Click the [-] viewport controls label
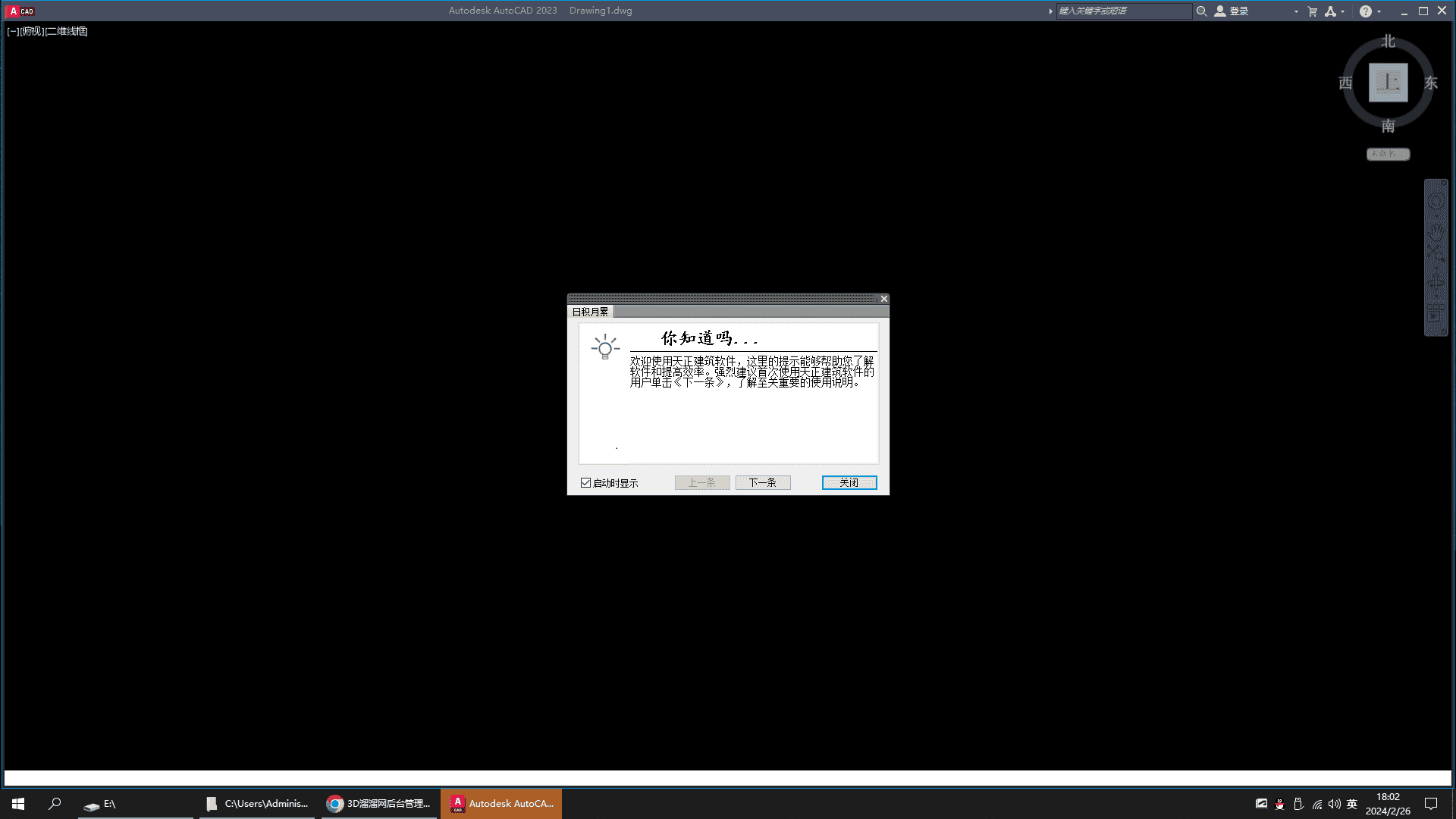 click(13, 31)
